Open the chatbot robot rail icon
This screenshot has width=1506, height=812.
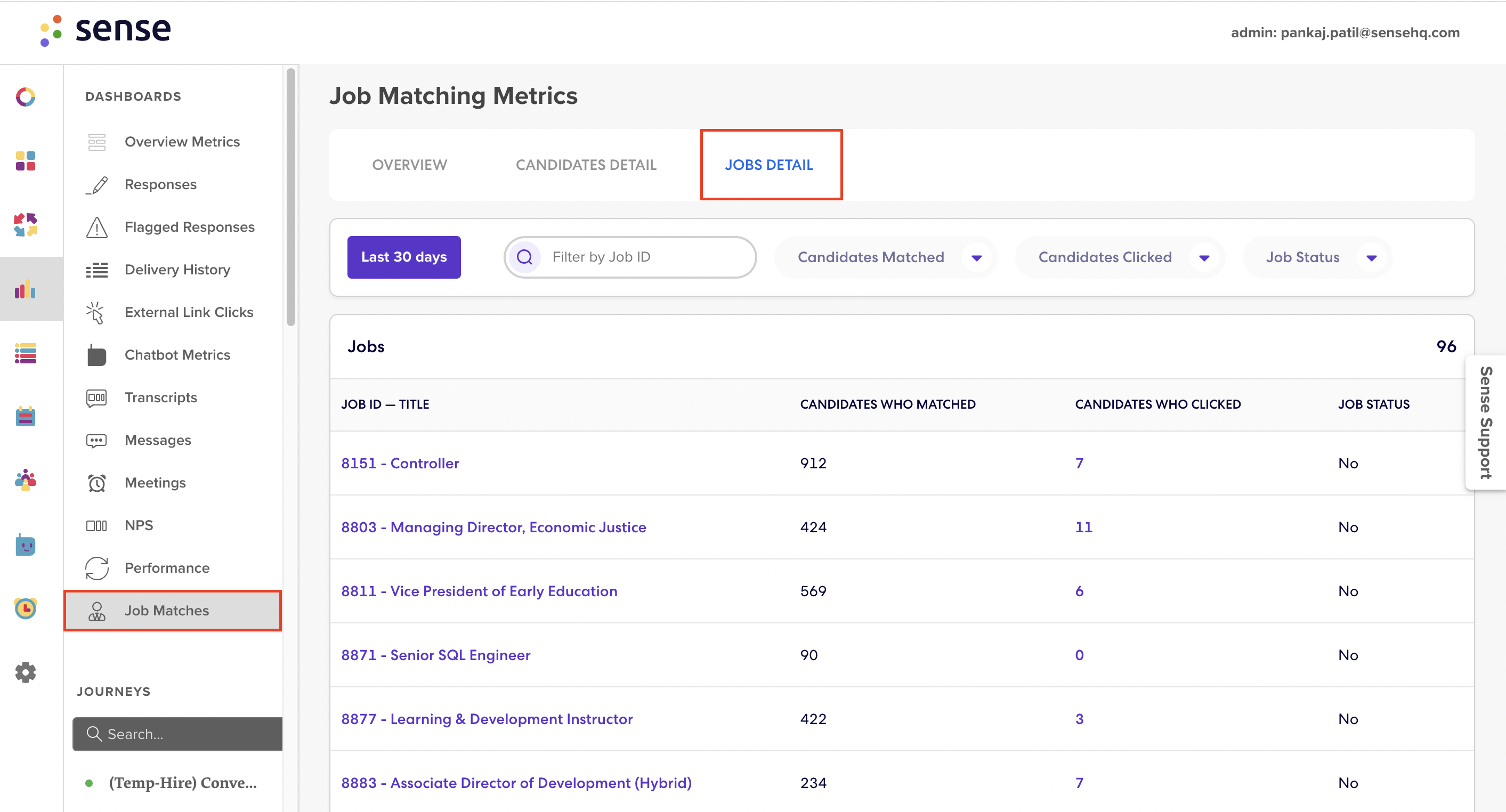[25, 544]
